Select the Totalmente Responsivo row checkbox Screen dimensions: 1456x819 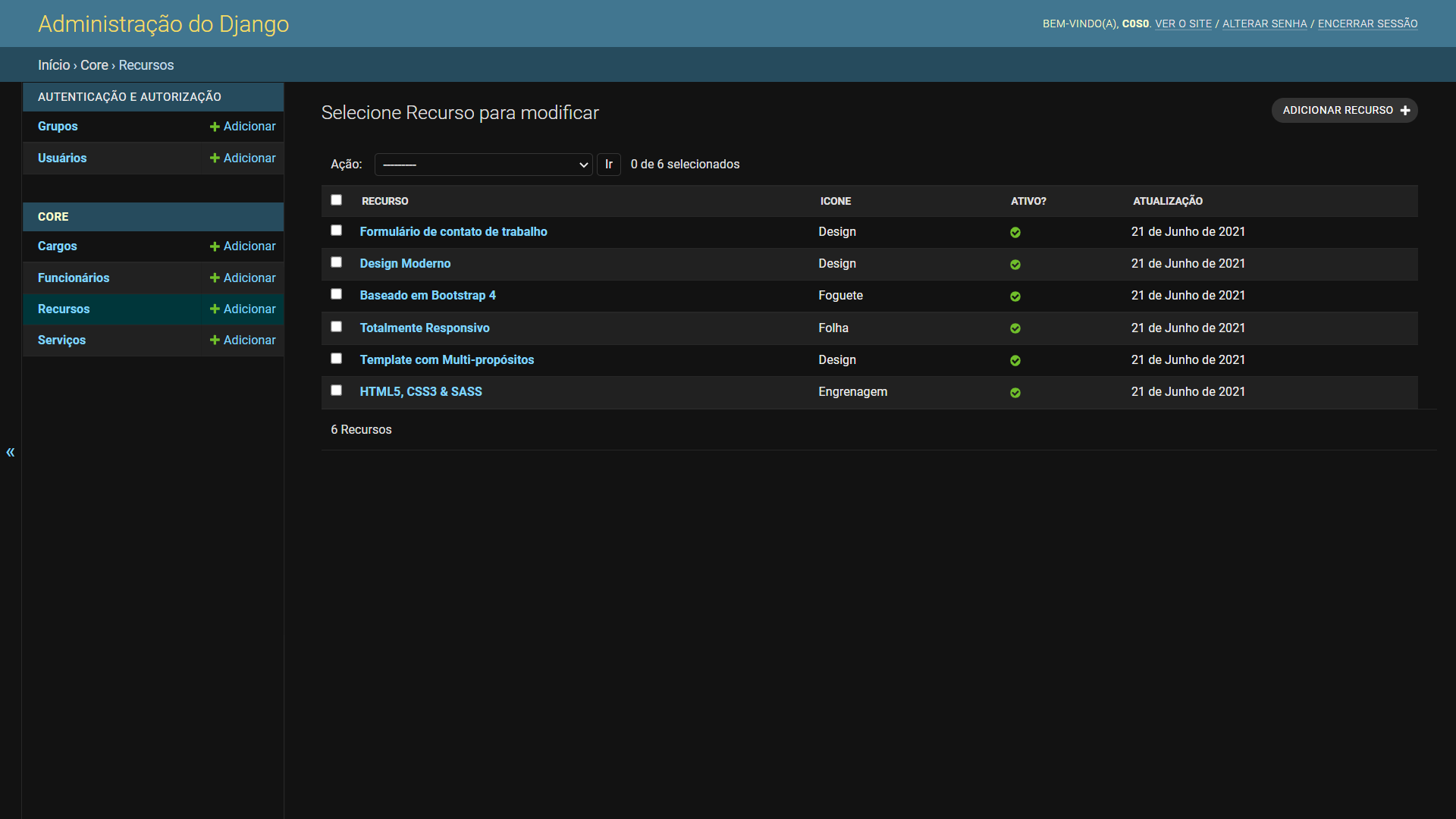(336, 327)
